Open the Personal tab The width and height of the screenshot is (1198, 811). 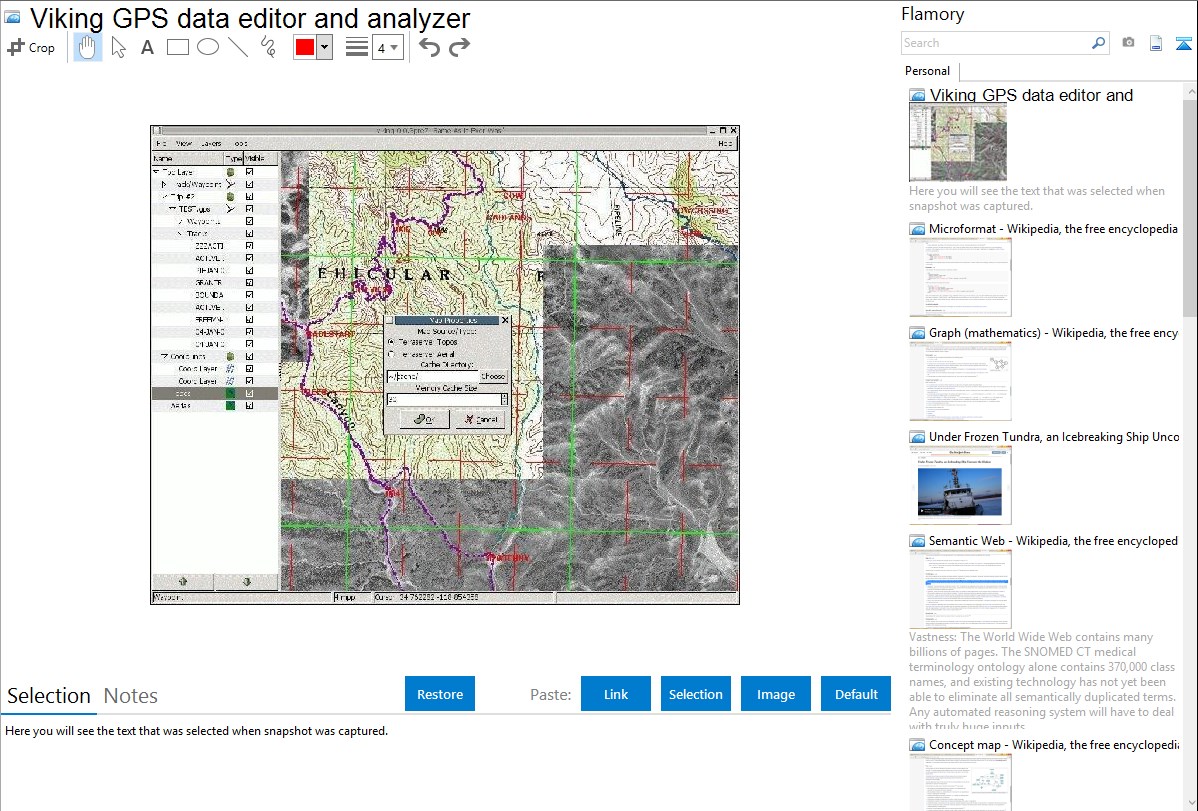click(927, 70)
